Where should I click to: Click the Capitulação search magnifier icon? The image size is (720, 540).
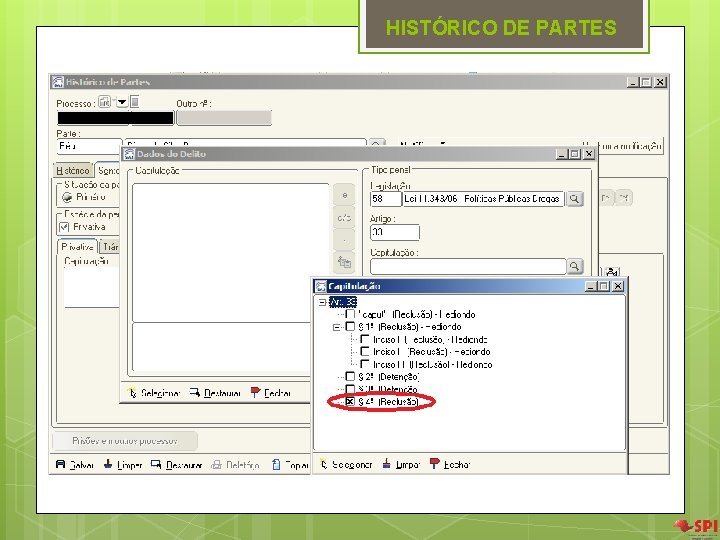pyautogui.click(x=574, y=266)
